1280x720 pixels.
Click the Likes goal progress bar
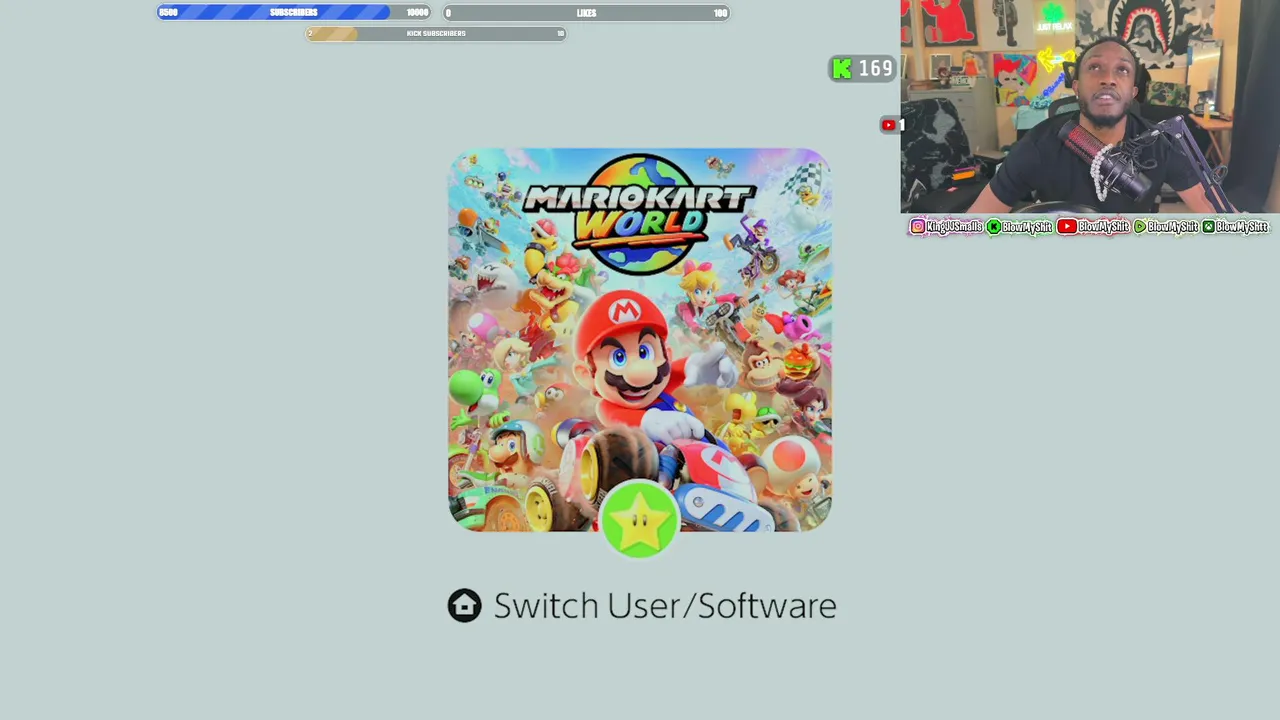(x=586, y=13)
